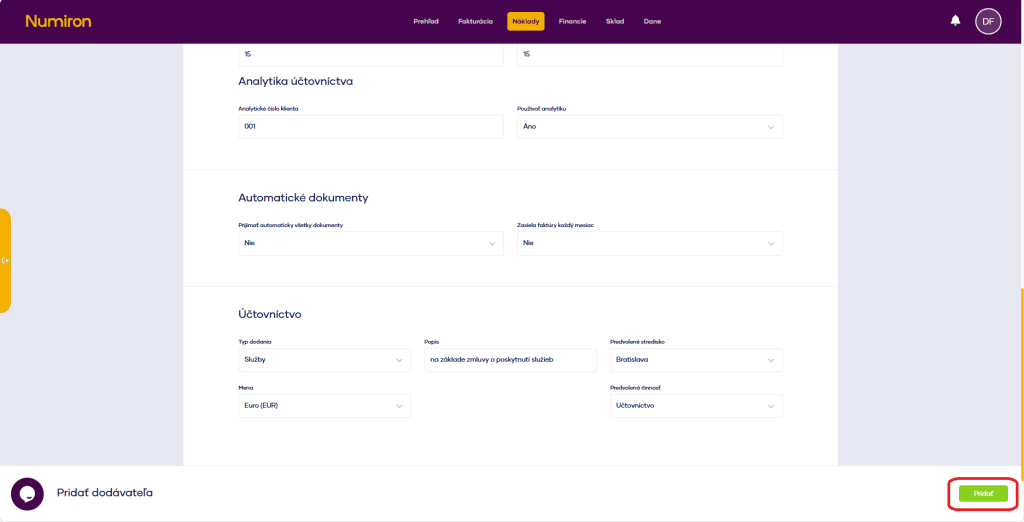Open Prijímať automaticky všetky dokumenty dropdown
The height and width of the screenshot is (522, 1024).
(x=370, y=243)
